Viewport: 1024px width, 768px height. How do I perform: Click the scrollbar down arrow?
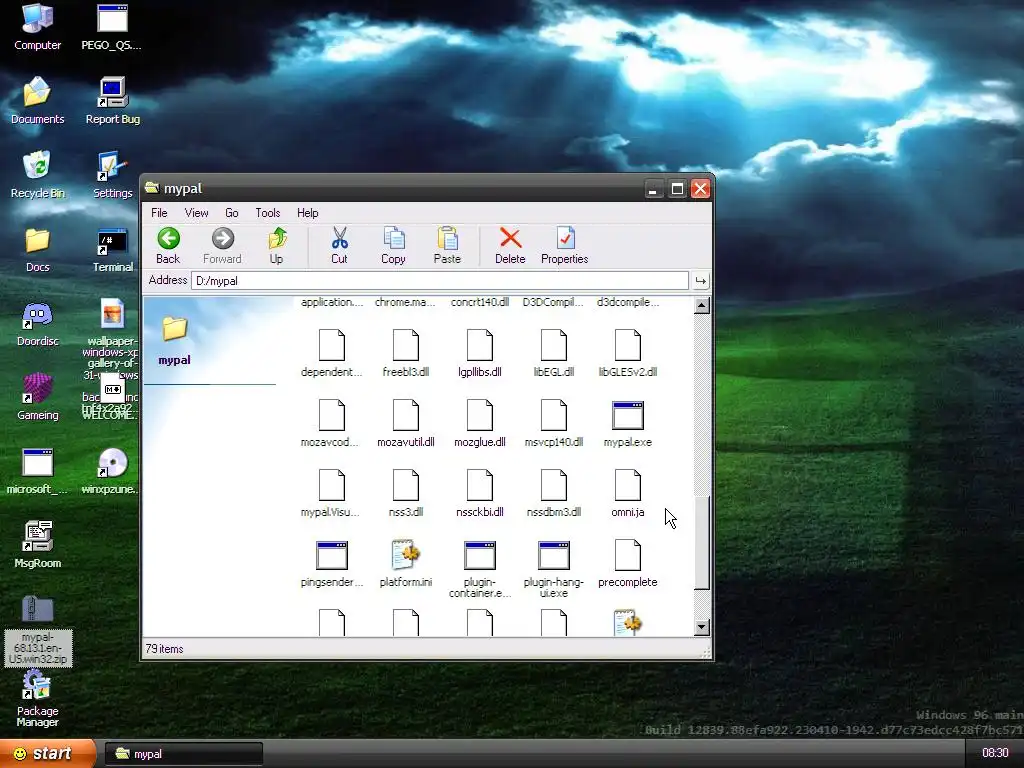pyautogui.click(x=702, y=628)
